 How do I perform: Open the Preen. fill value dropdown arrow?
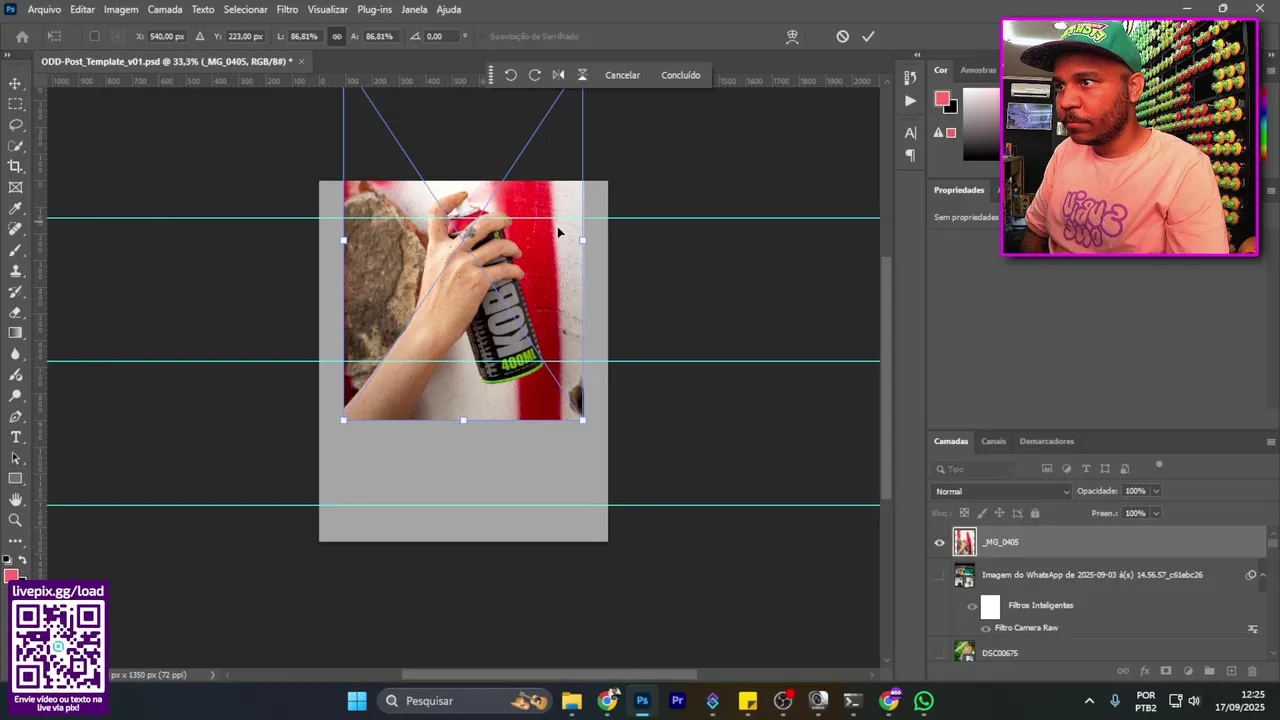point(1156,513)
